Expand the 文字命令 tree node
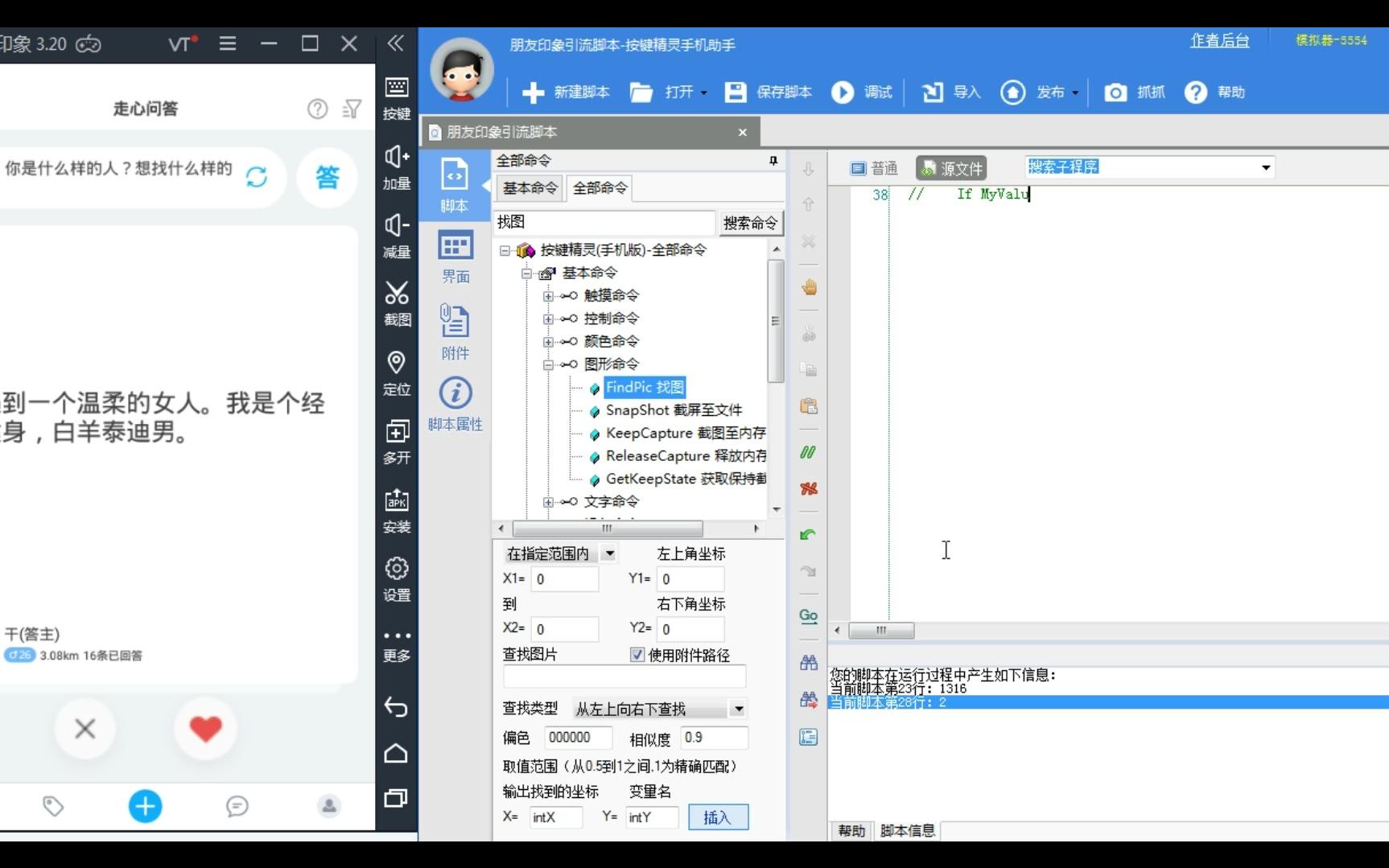Image resolution: width=1389 pixels, height=868 pixels. coord(548,502)
